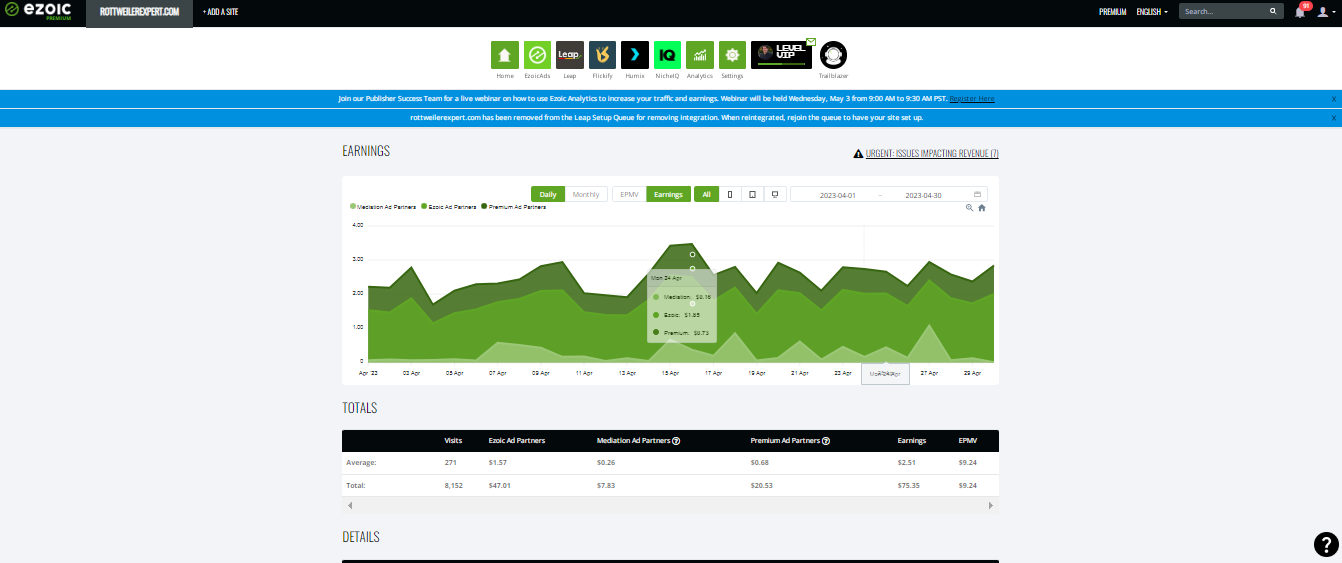Open the Humix app icon
This screenshot has width=1342, height=563.
635,55
